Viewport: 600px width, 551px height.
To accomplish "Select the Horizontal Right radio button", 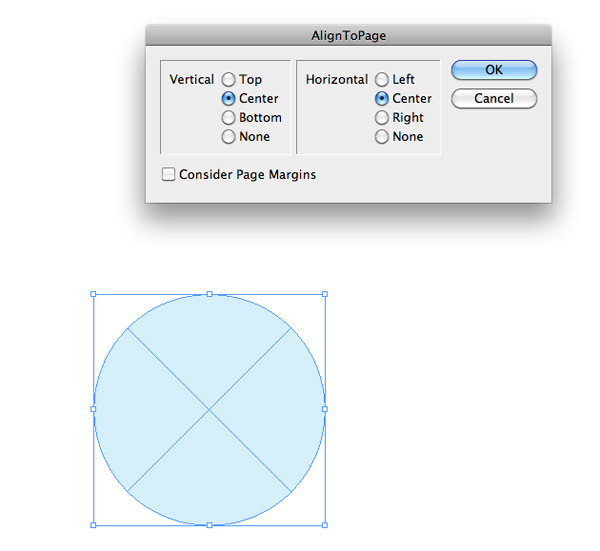I will pos(382,117).
